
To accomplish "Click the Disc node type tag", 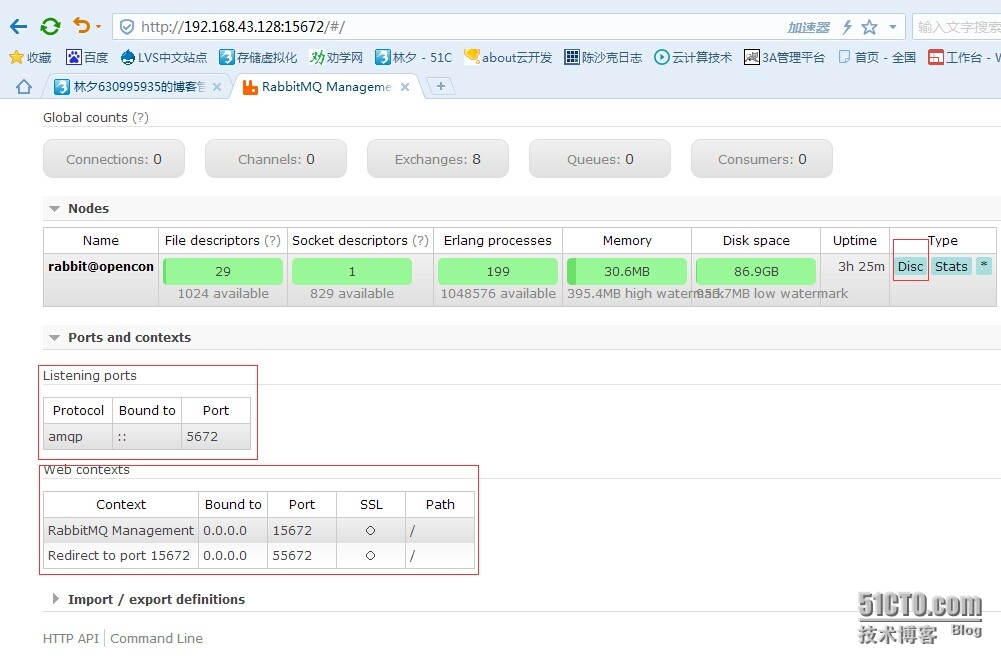I will click(910, 267).
